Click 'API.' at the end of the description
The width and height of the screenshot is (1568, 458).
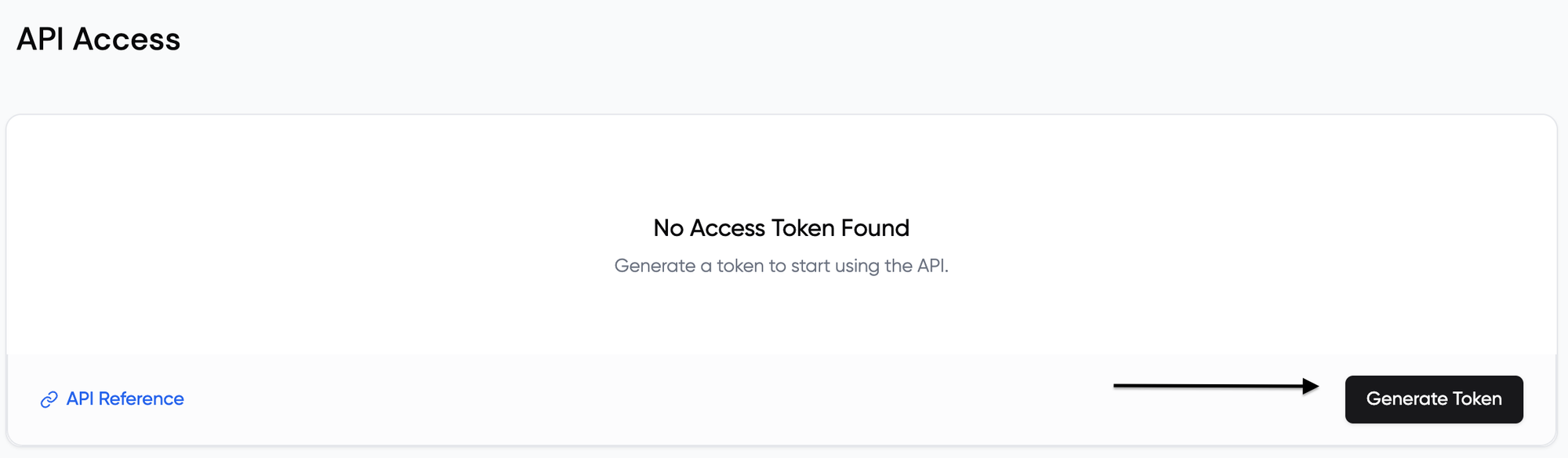pos(933,266)
